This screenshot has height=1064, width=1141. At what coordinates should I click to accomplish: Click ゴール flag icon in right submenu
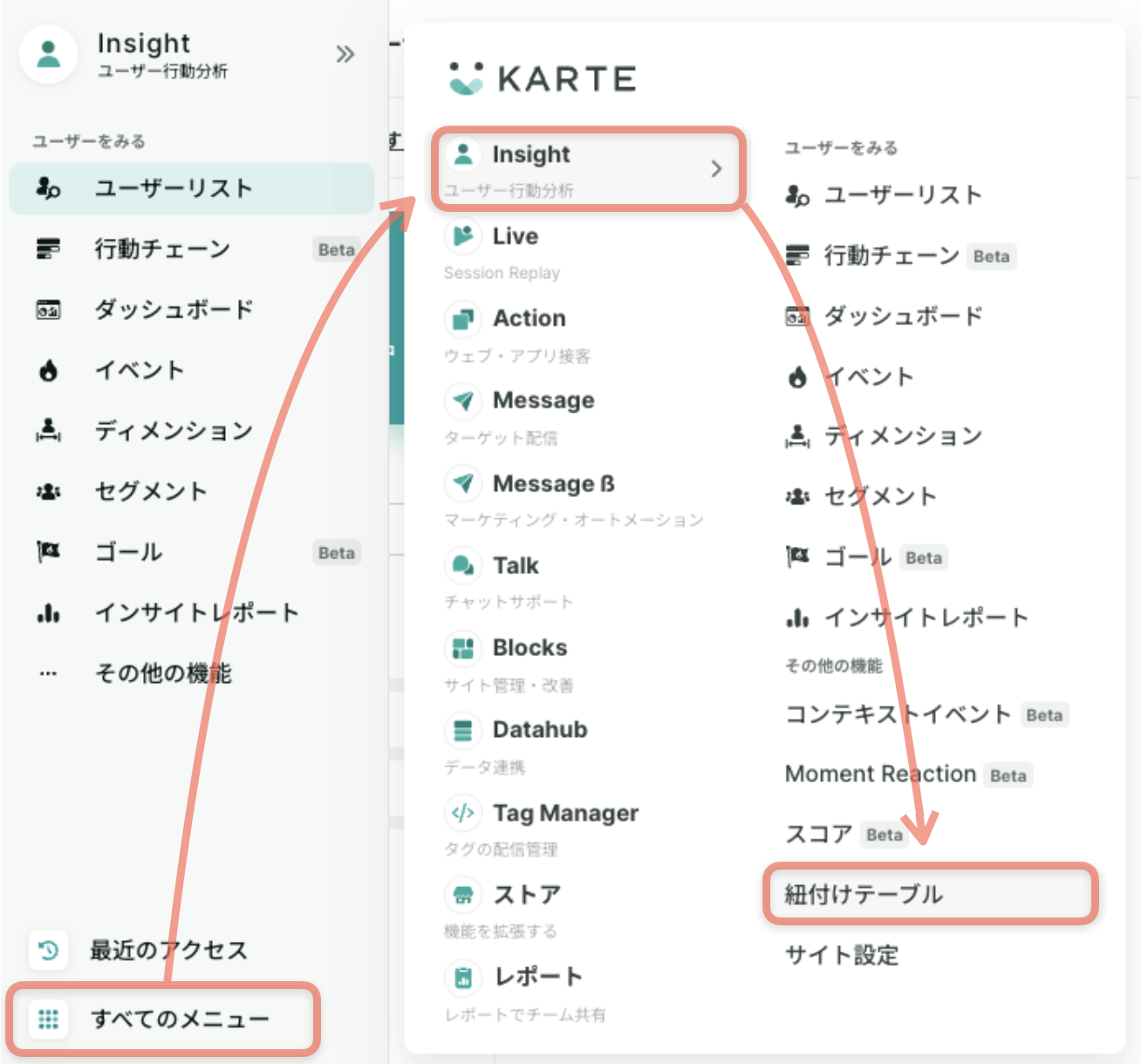click(x=797, y=556)
